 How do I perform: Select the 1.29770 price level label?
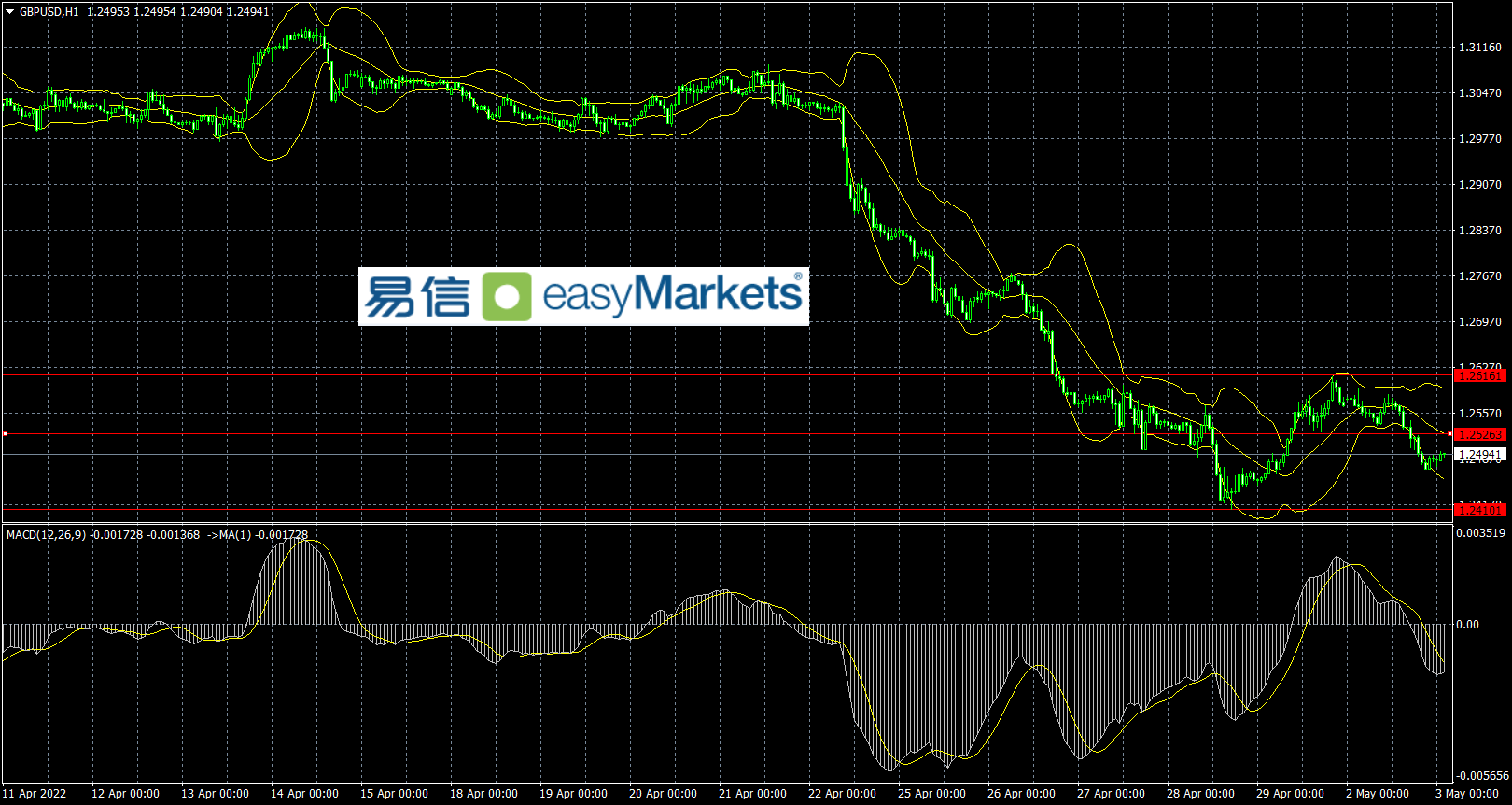(x=1480, y=139)
